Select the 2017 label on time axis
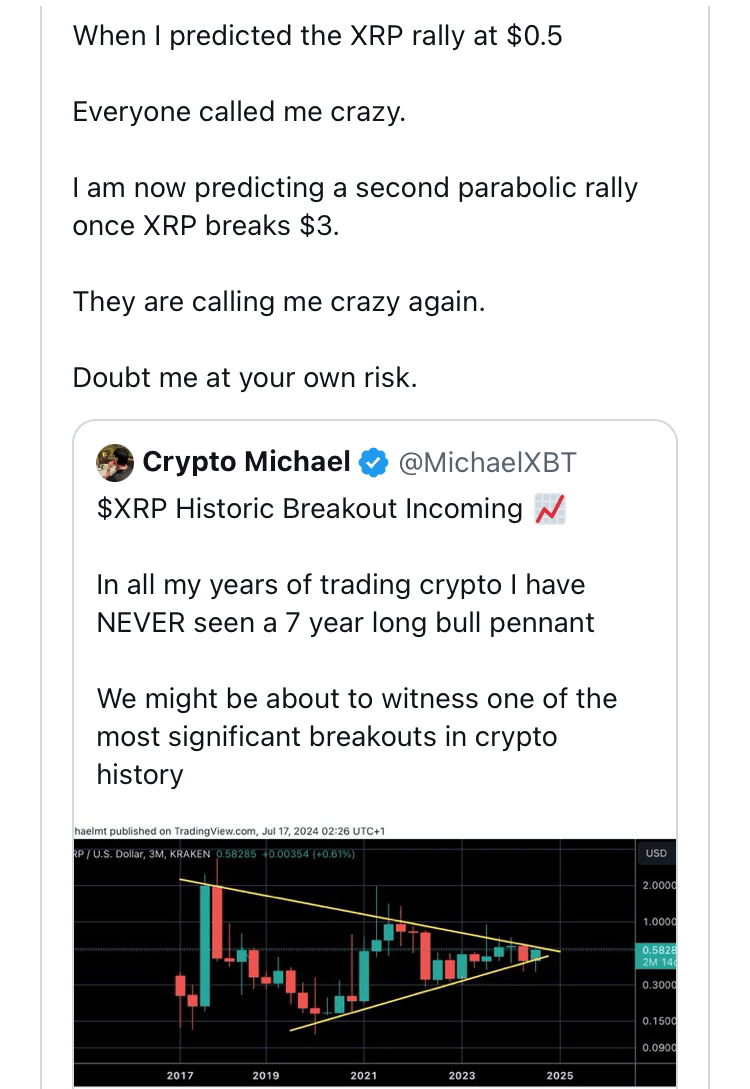The height and width of the screenshot is (1089, 750). pos(180,1075)
